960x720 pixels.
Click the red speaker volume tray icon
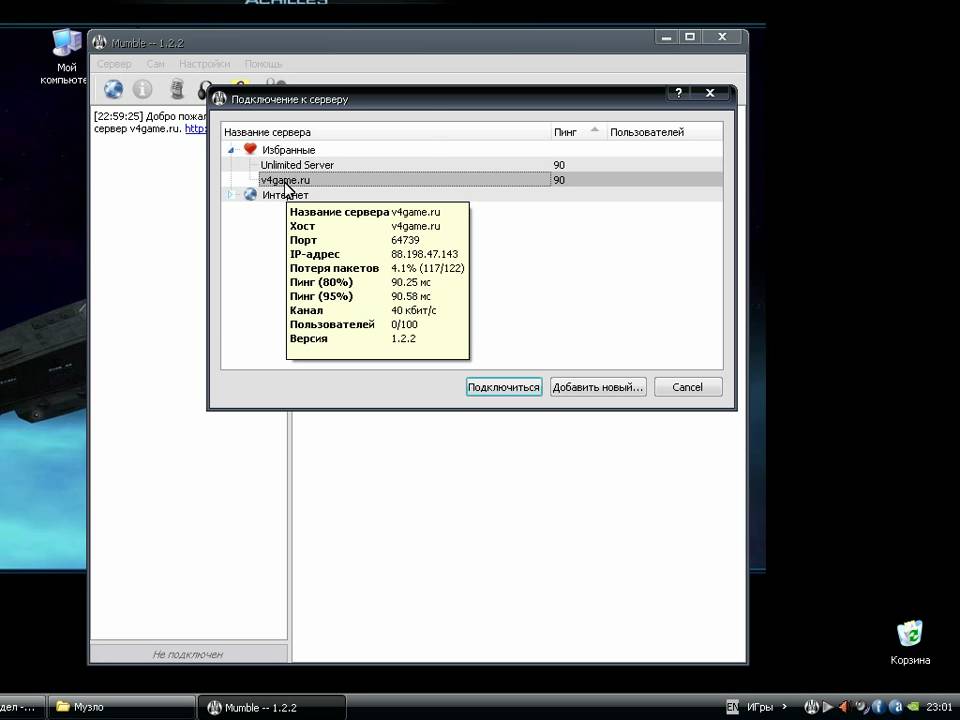coord(844,707)
